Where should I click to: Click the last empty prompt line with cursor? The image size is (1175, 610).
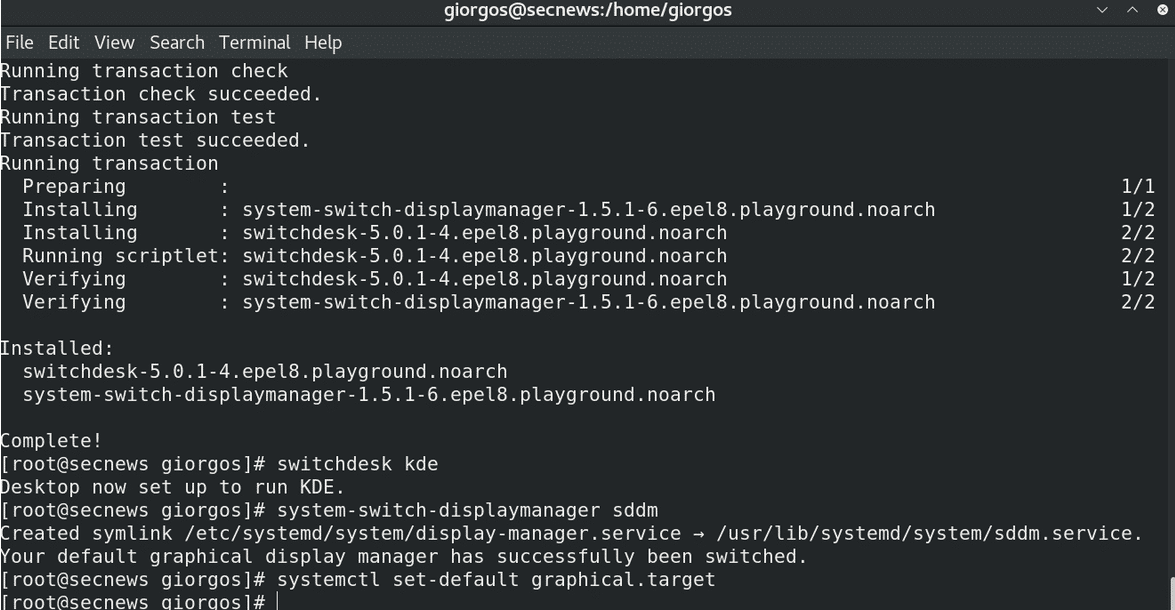coord(139,602)
